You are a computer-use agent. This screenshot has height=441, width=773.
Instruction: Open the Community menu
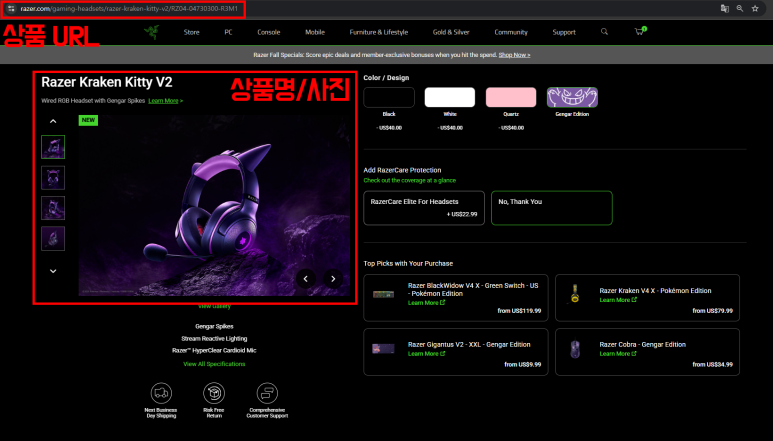[511, 32]
